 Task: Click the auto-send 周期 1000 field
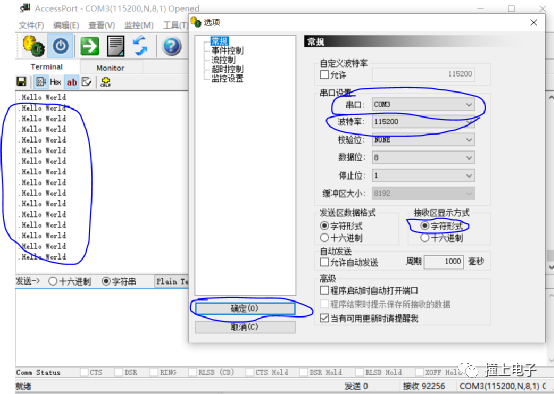tap(443, 262)
